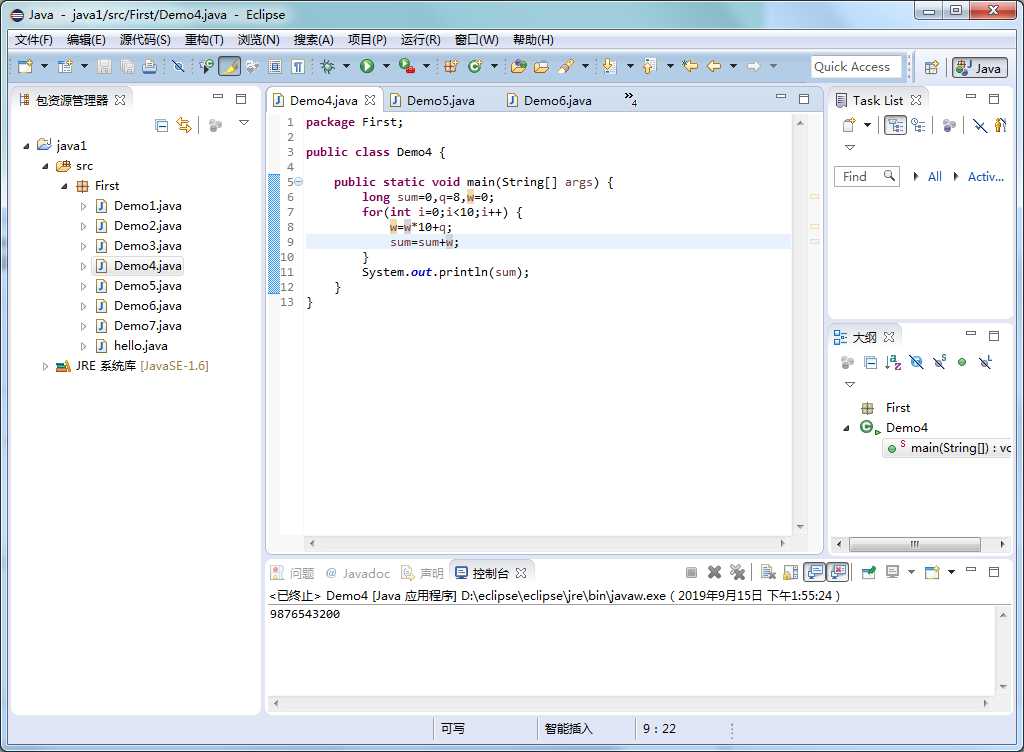Start debugging with the bug icon
The width and height of the screenshot is (1024, 752).
click(327, 66)
